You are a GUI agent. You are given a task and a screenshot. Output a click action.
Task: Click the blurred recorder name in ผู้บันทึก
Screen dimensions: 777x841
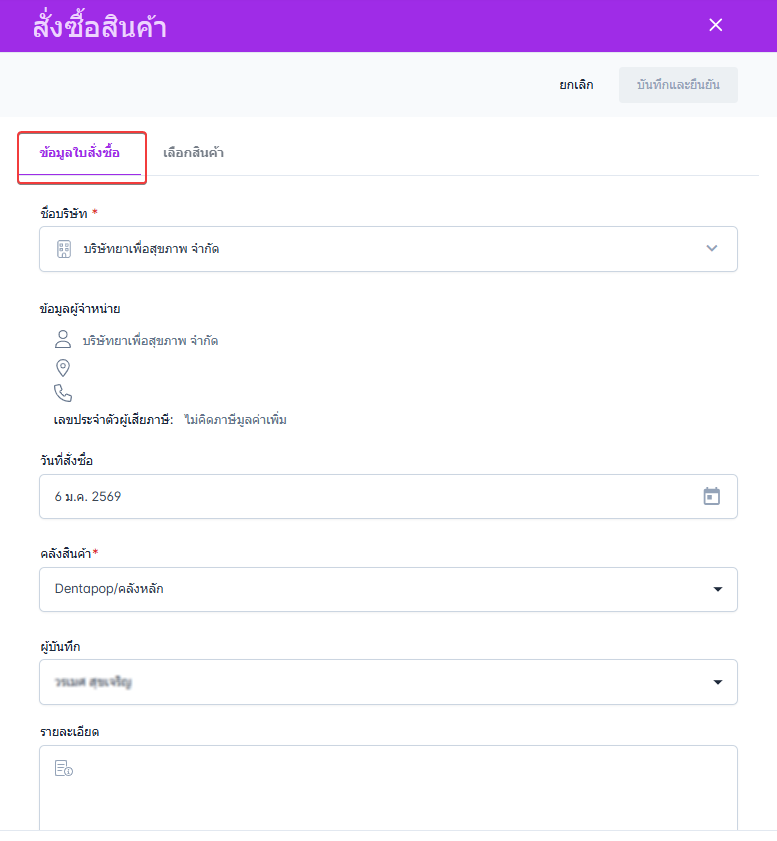click(x=94, y=682)
